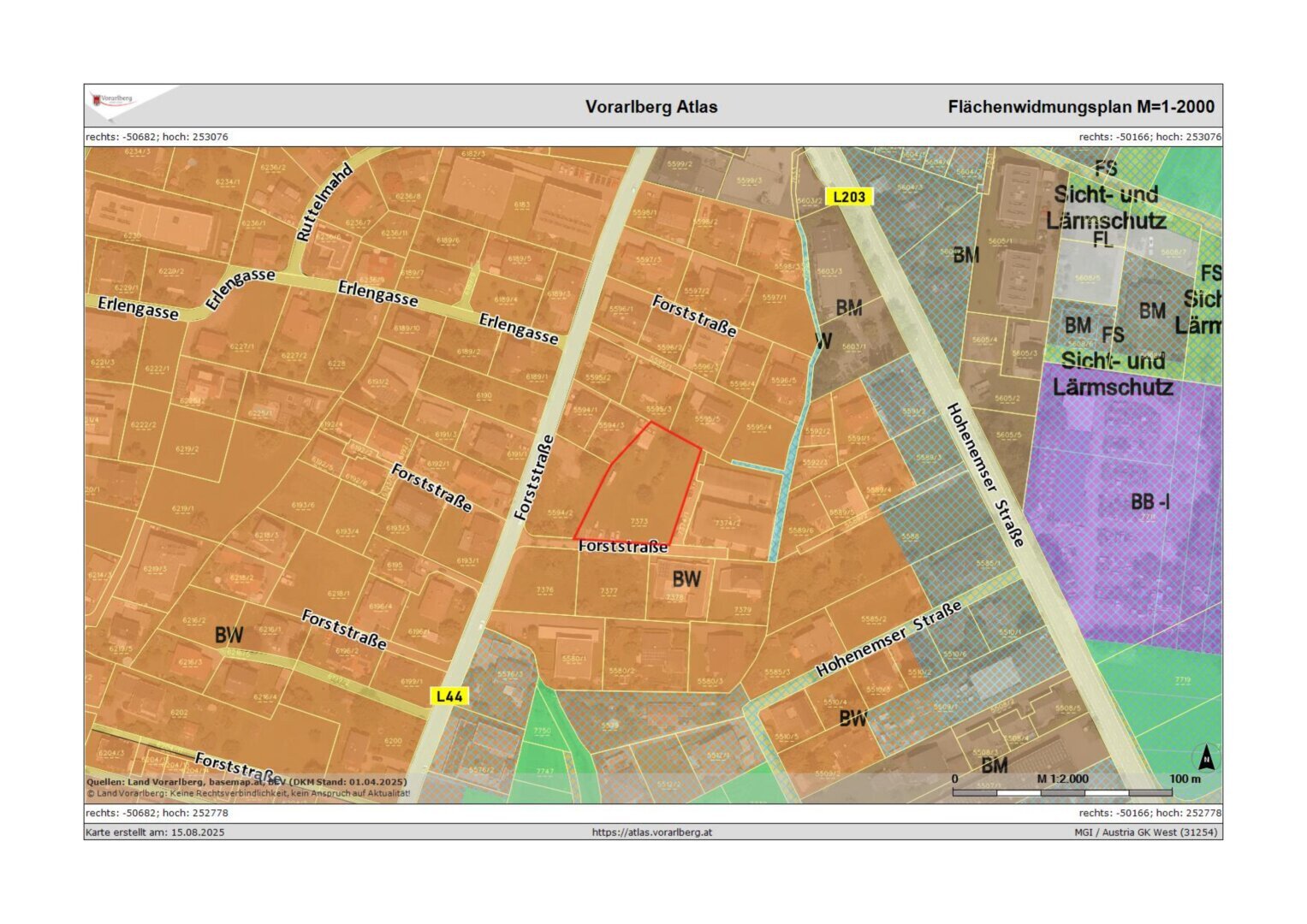Click the map creation date text
1307x924 pixels.
pos(155,832)
